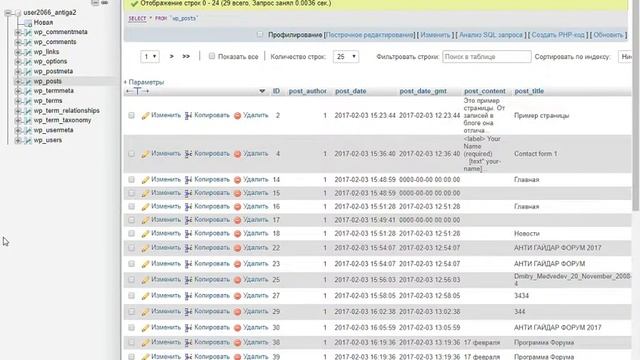Open the column sort options triangle before ID

point(262,91)
